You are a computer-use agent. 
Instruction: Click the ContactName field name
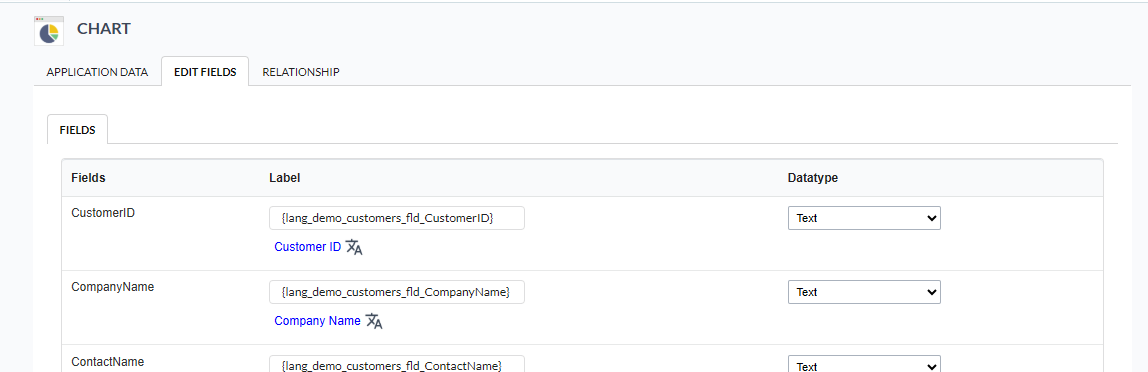tap(108, 362)
